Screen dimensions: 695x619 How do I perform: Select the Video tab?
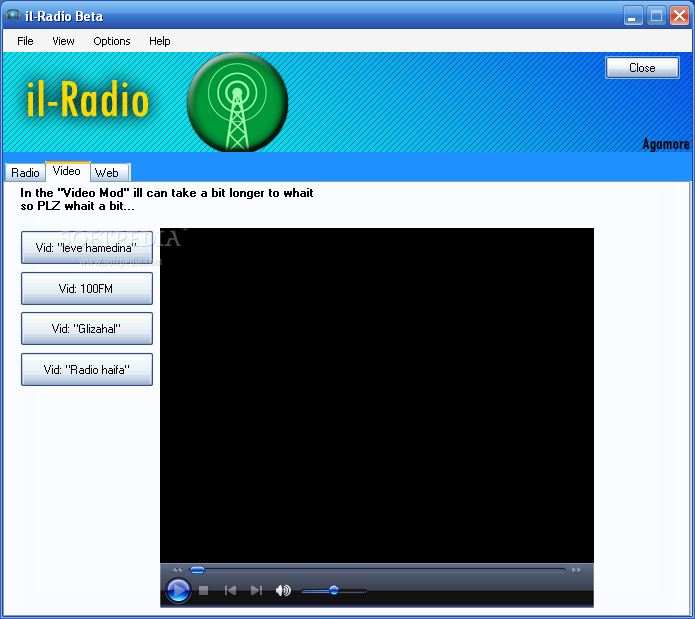click(67, 171)
